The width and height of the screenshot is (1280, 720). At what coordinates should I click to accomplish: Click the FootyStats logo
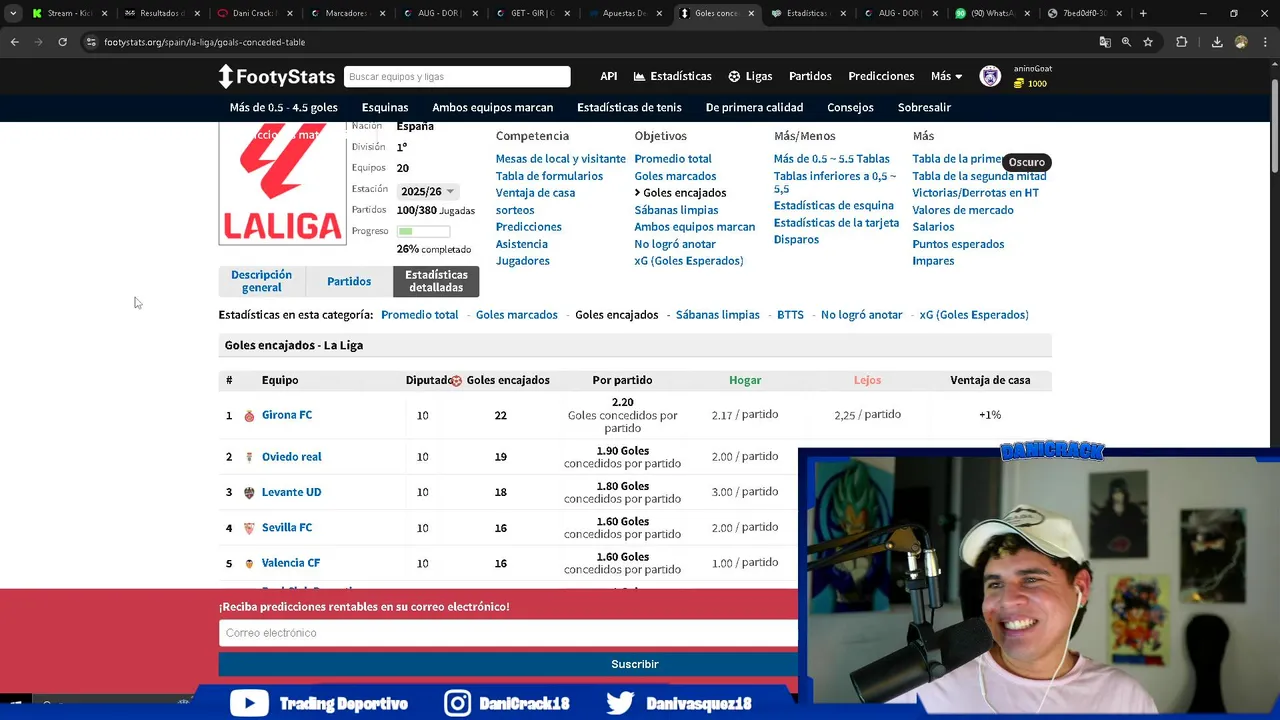(276, 76)
